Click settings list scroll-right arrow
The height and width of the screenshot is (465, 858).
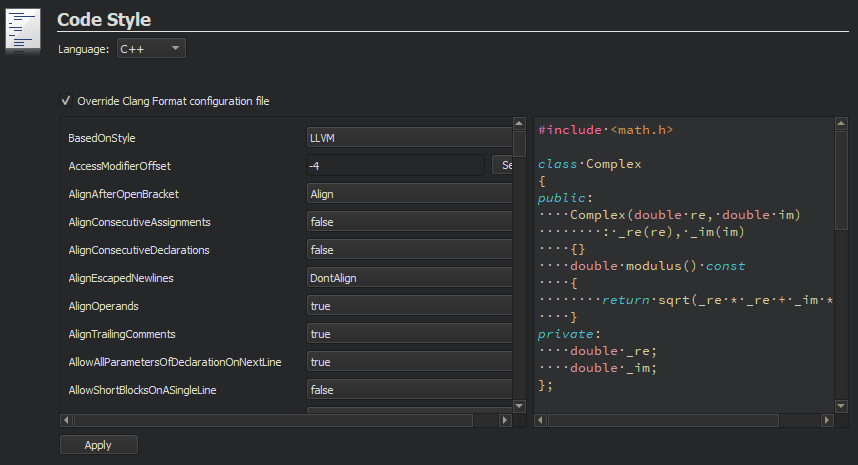(505, 420)
